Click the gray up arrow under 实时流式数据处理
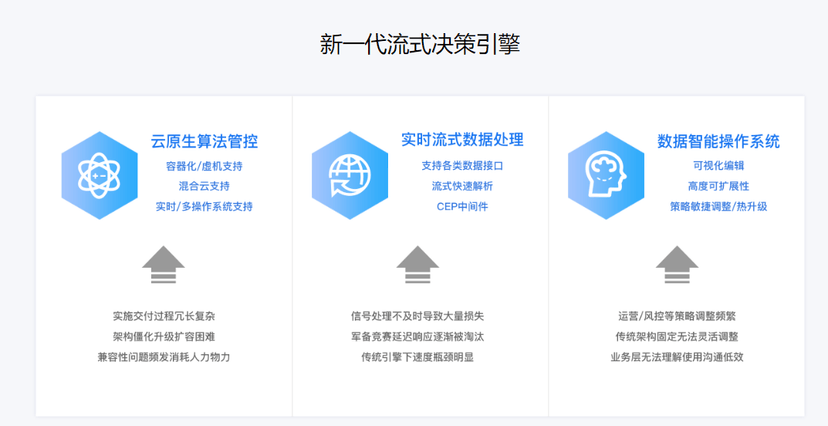 tap(418, 264)
